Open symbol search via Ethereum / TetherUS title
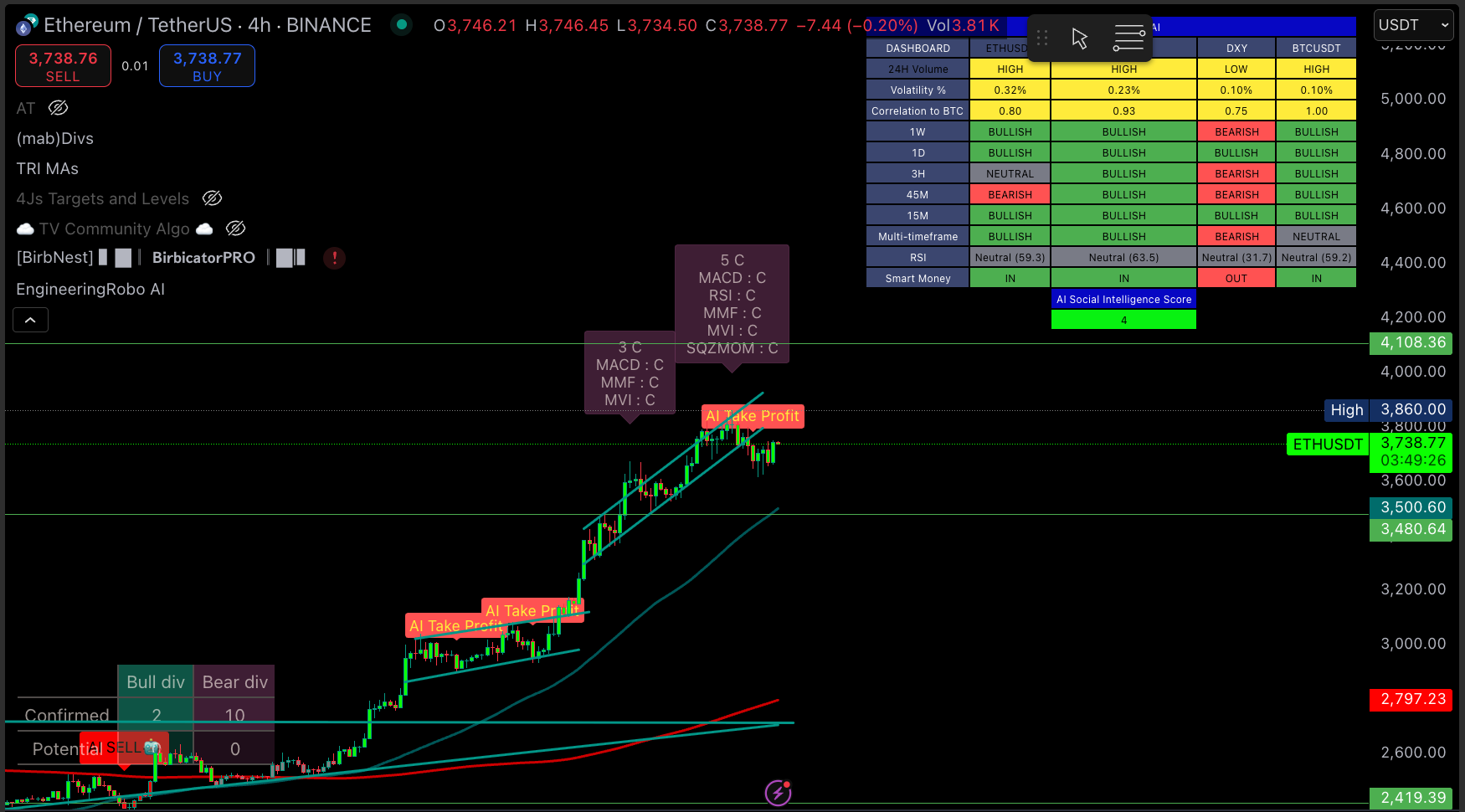 coord(207,25)
